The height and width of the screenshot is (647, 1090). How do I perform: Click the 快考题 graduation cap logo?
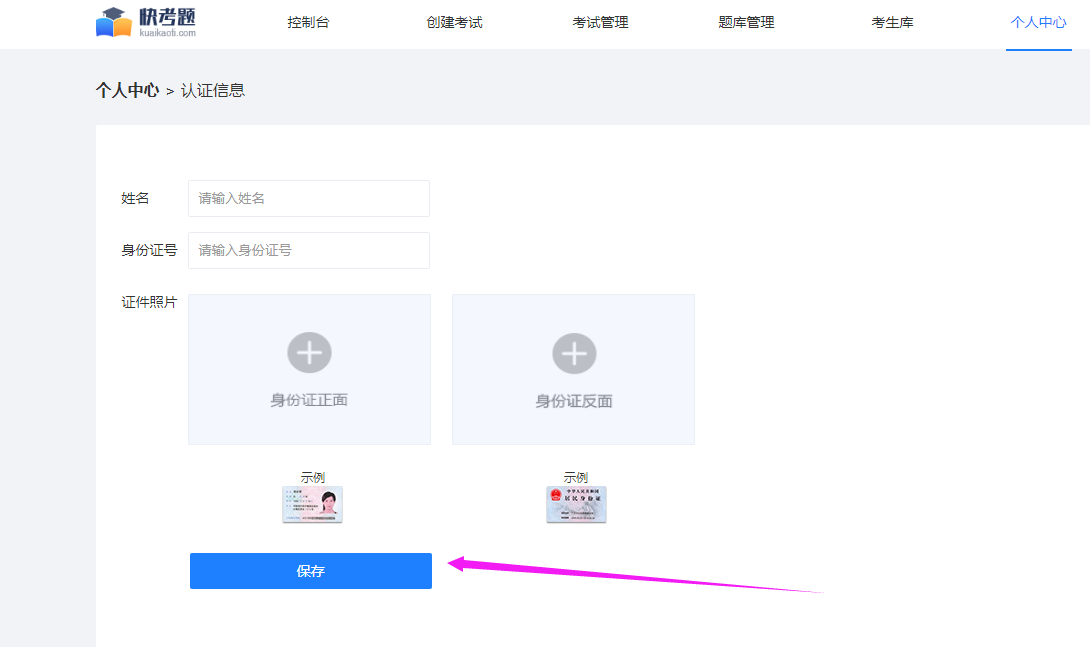point(114,22)
